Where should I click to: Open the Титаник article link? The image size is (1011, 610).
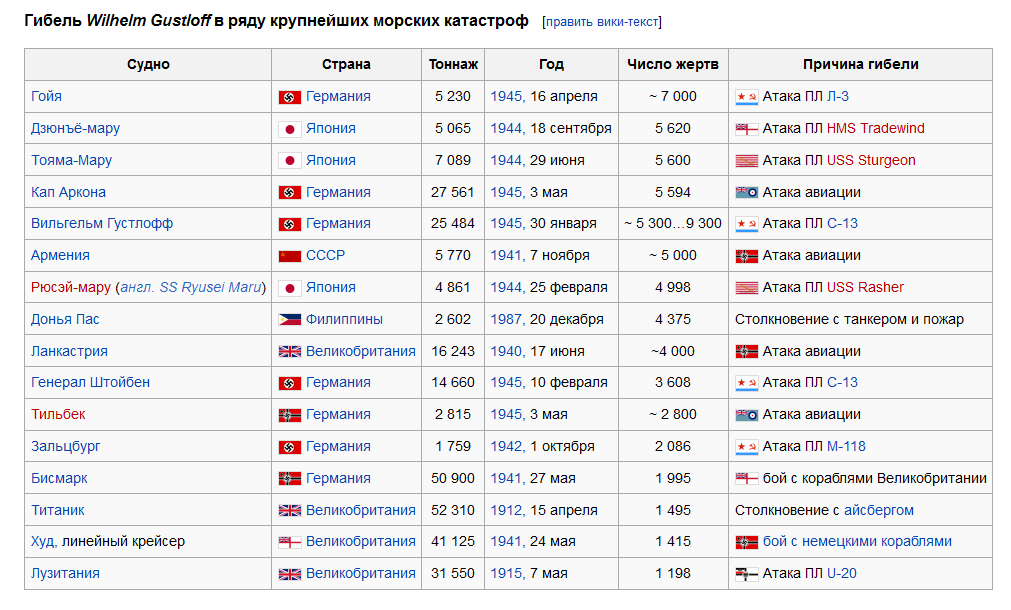58,510
